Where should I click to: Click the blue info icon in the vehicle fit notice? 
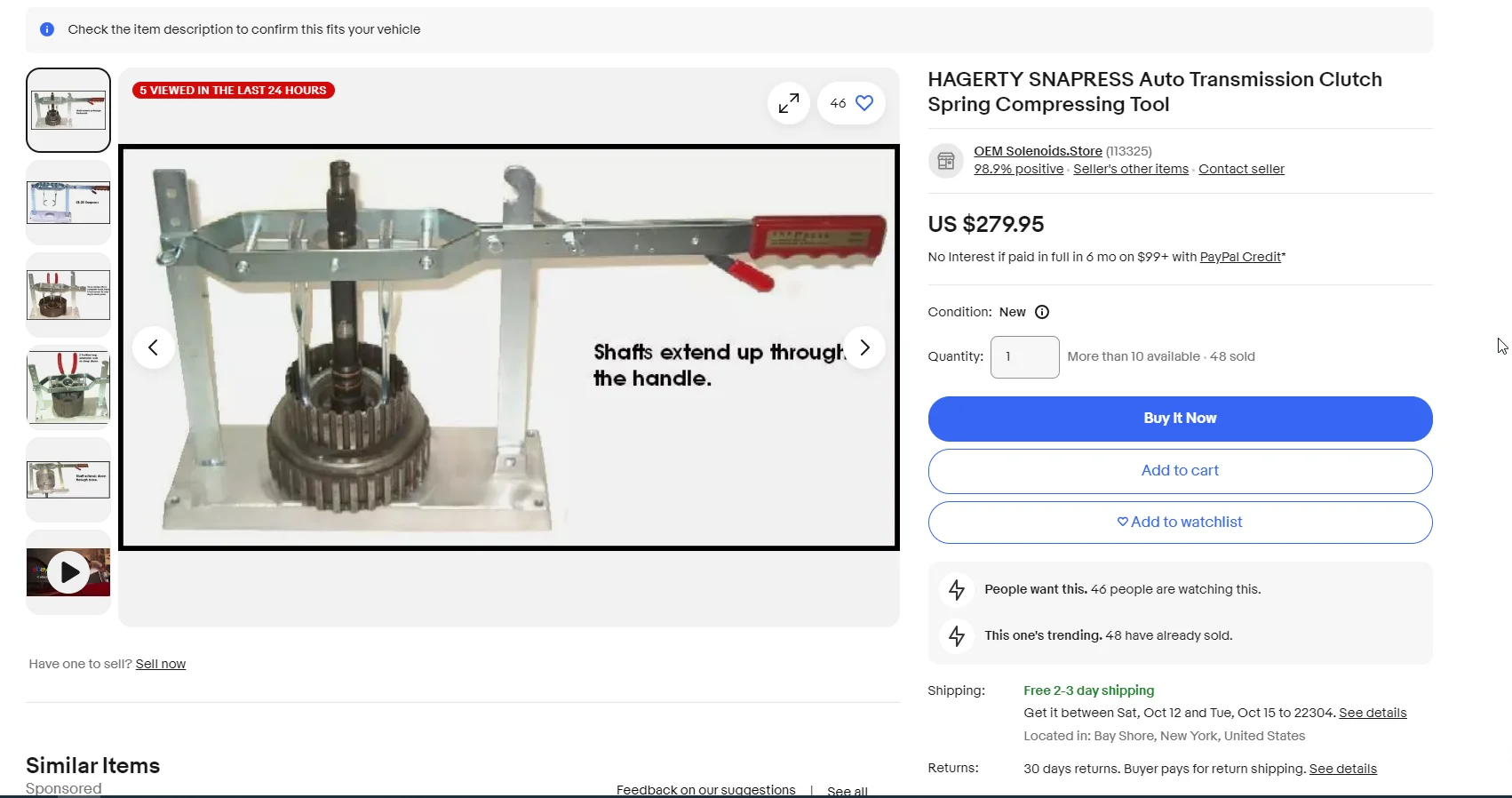[47, 29]
